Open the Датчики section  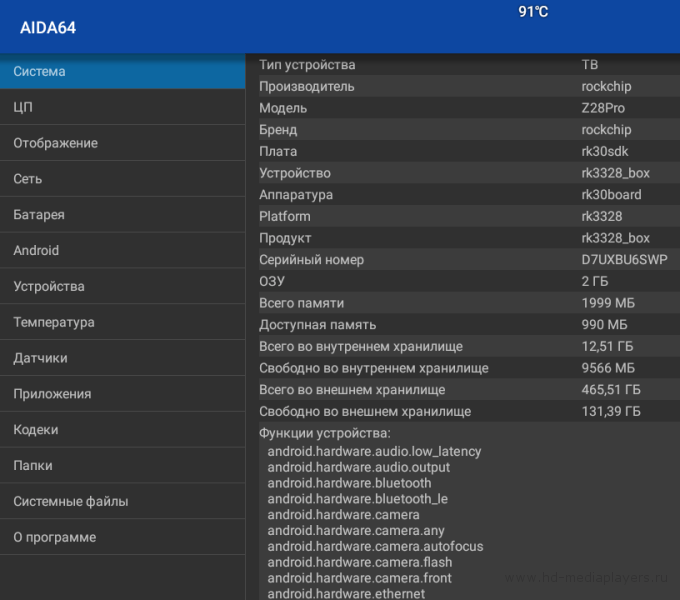pyautogui.click(x=122, y=358)
